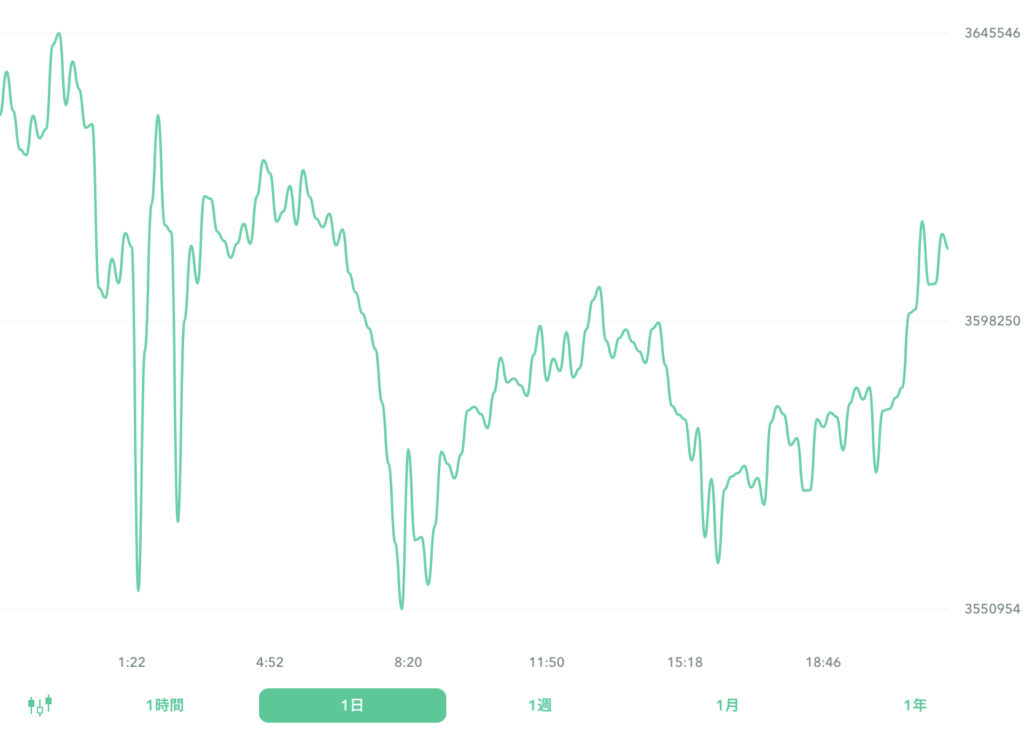Click the 1:22 time axis label
Image resolution: width=1024 pixels, height=735 pixels.
132,662
